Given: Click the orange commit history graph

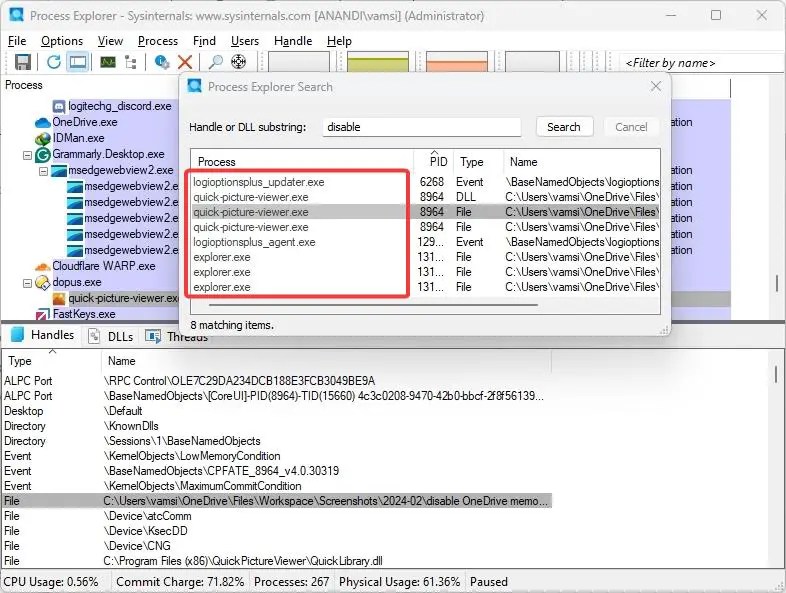Looking at the screenshot, I should click(456, 62).
